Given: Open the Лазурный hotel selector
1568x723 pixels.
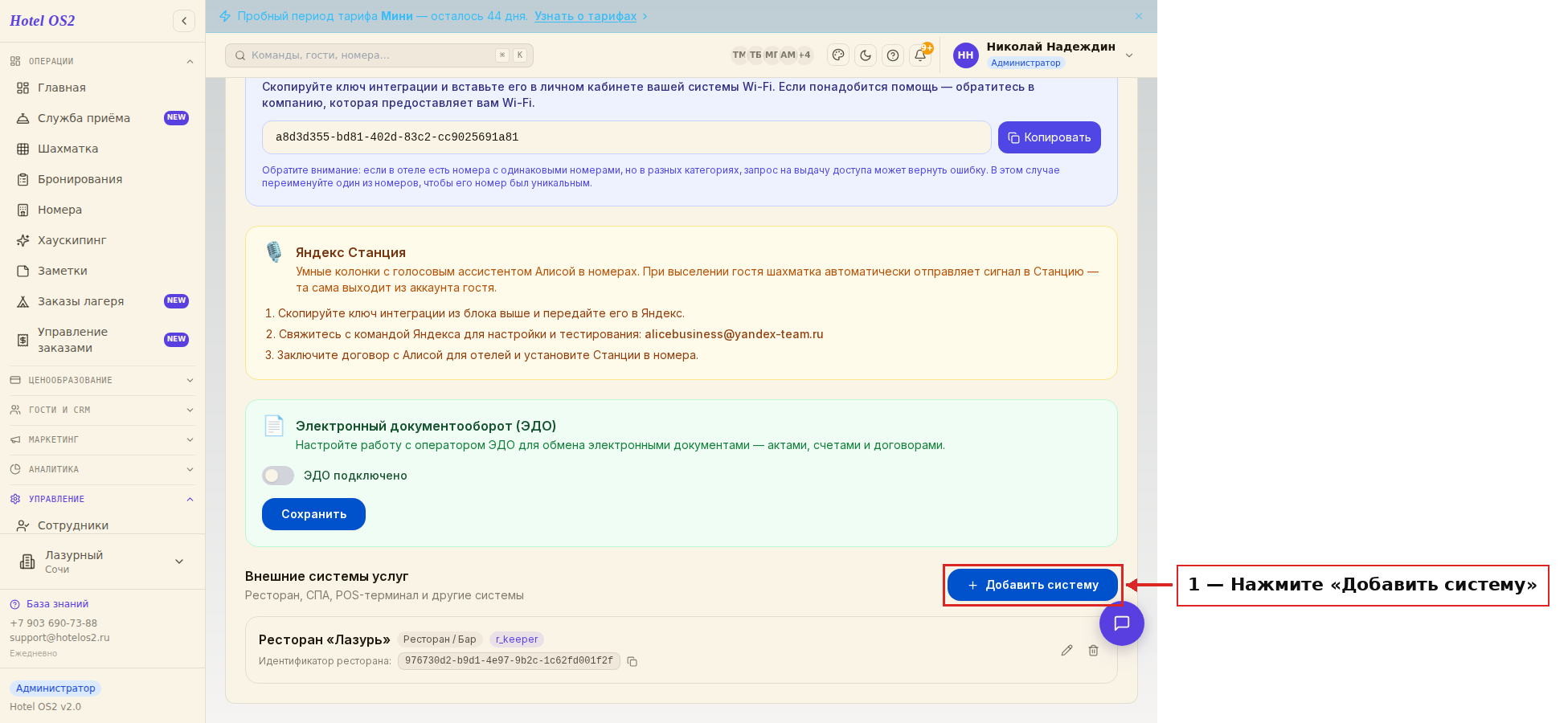Looking at the screenshot, I should point(102,562).
